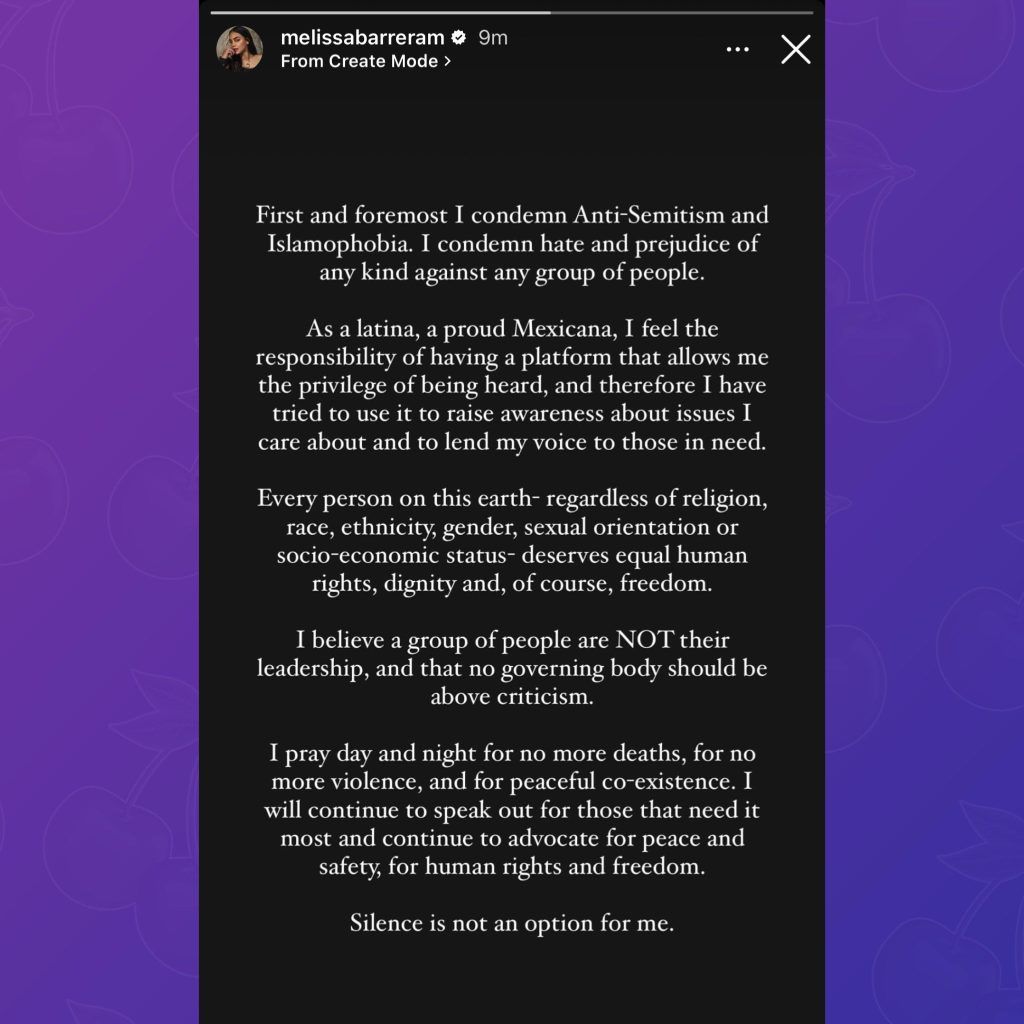Tap the line "Silence is not an option for me."
Screen dimensions: 1024x1024
(x=512, y=923)
